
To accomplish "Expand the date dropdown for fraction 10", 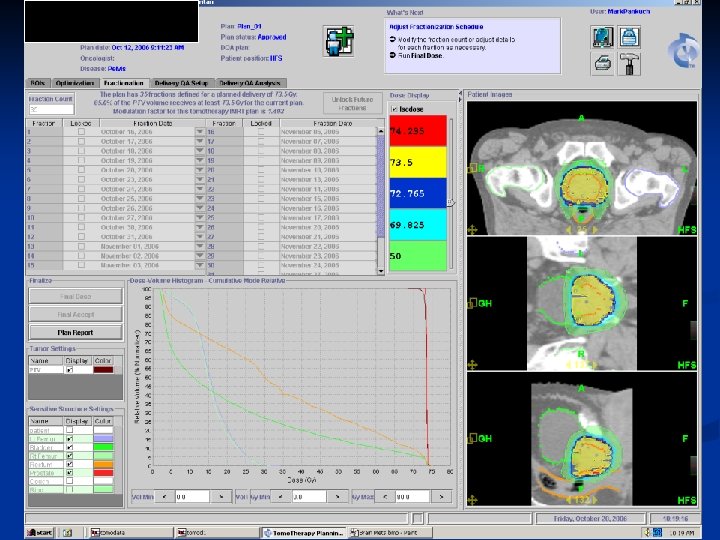I will [200, 217].
